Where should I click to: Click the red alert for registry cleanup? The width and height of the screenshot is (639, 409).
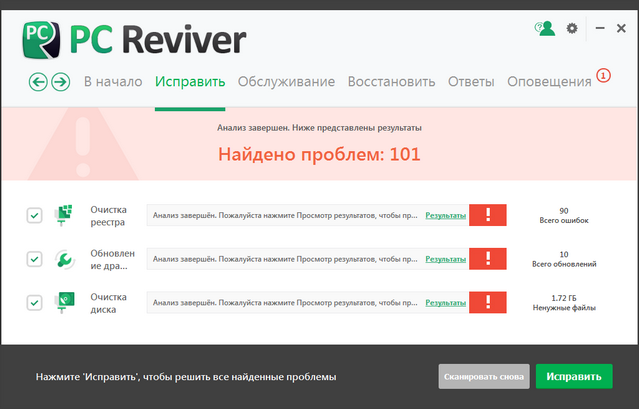tap(488, 215)
